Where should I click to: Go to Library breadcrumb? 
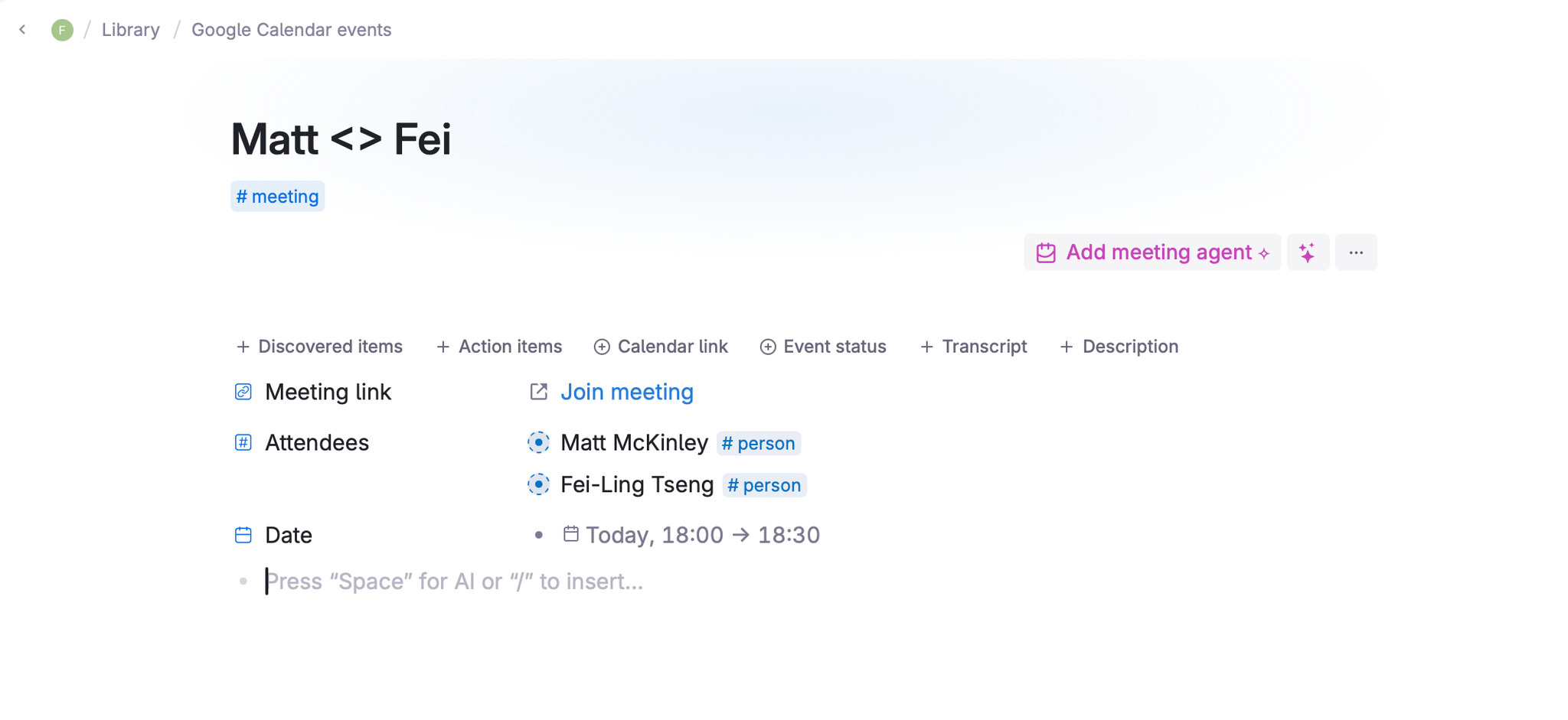[131, 30]
